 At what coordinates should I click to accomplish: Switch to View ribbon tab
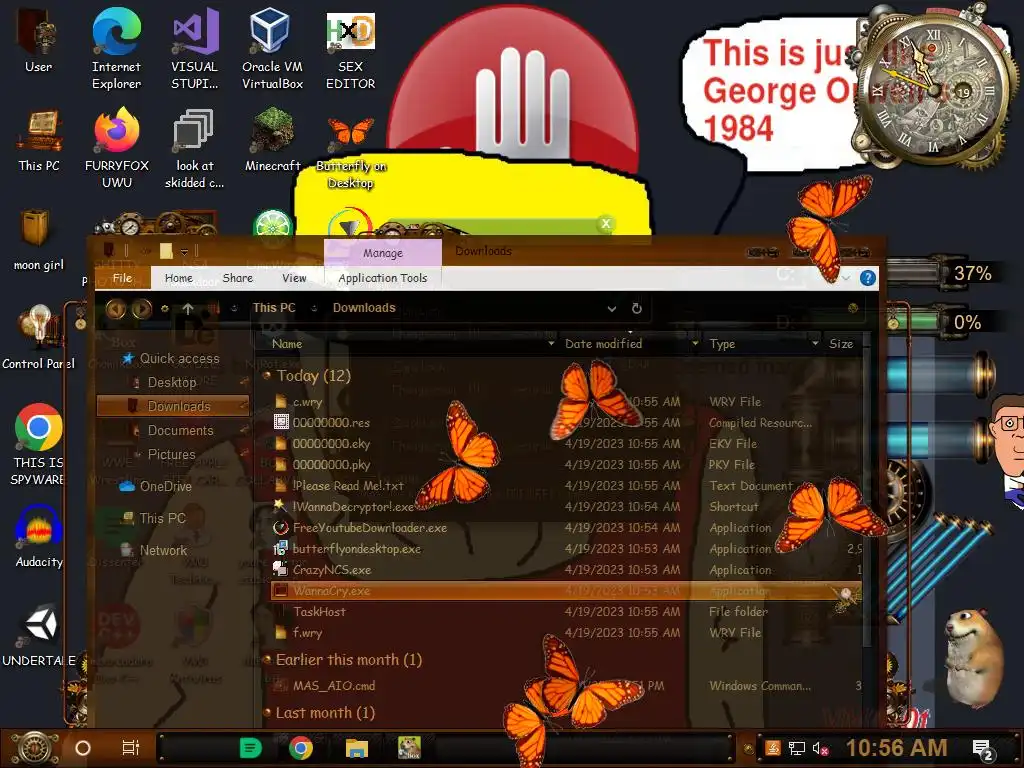pos(295,278)
